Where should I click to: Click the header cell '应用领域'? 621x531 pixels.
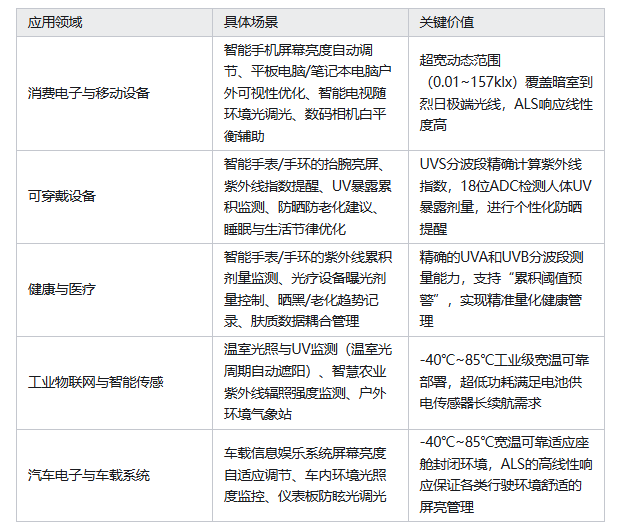114,23
